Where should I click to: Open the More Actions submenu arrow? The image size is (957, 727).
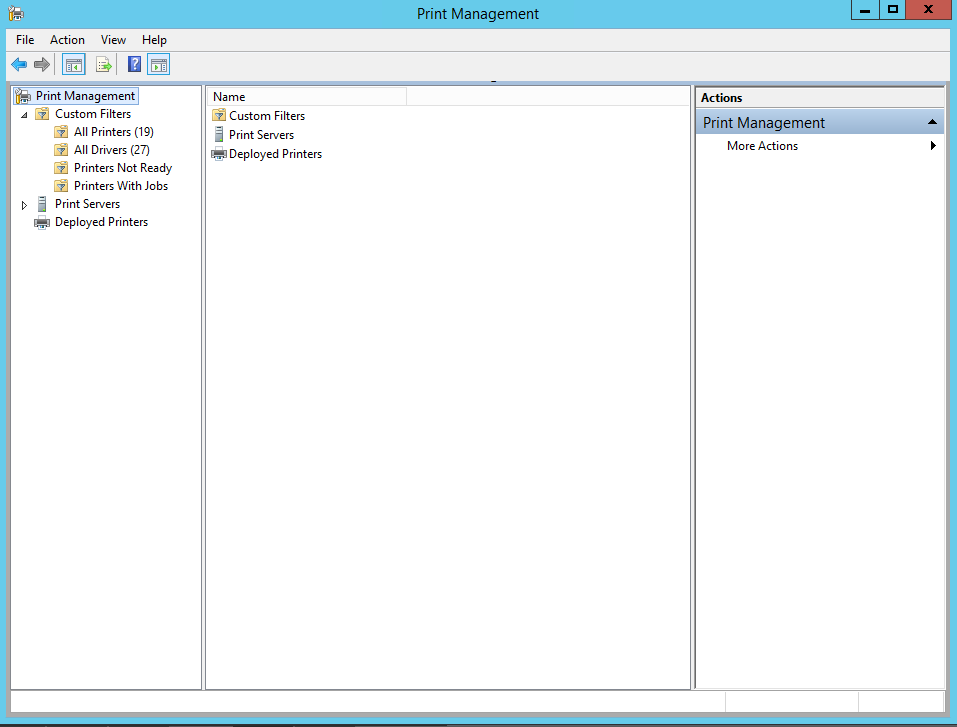click(934, 145)
